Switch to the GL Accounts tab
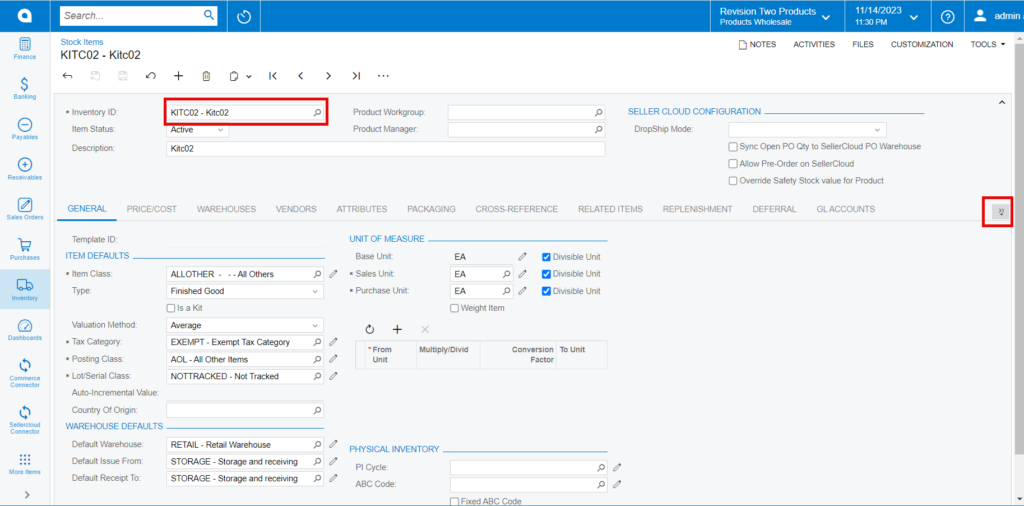 click(x=846, y=209)
